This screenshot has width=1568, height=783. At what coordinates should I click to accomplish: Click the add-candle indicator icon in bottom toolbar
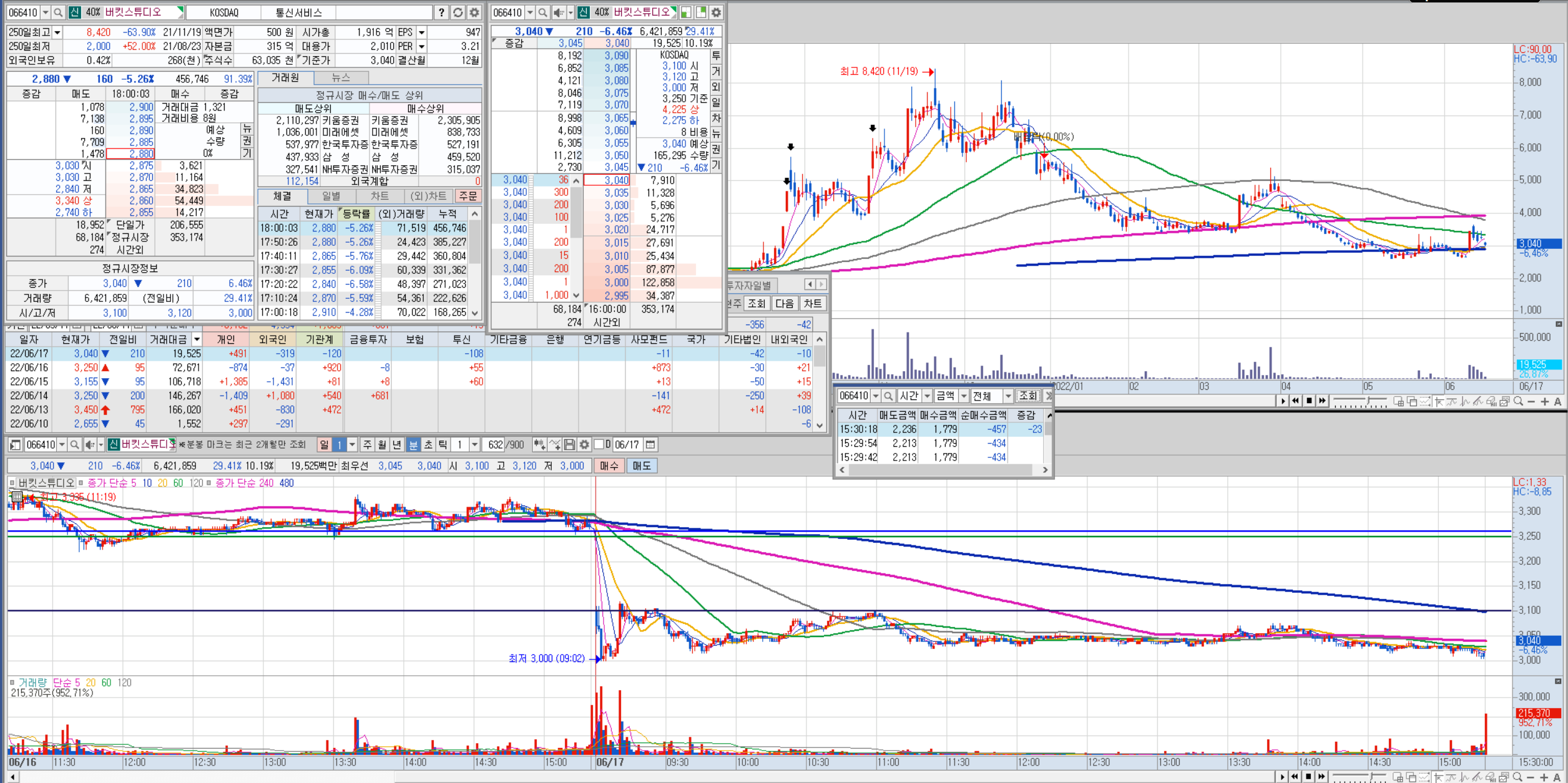click(539, 444)
